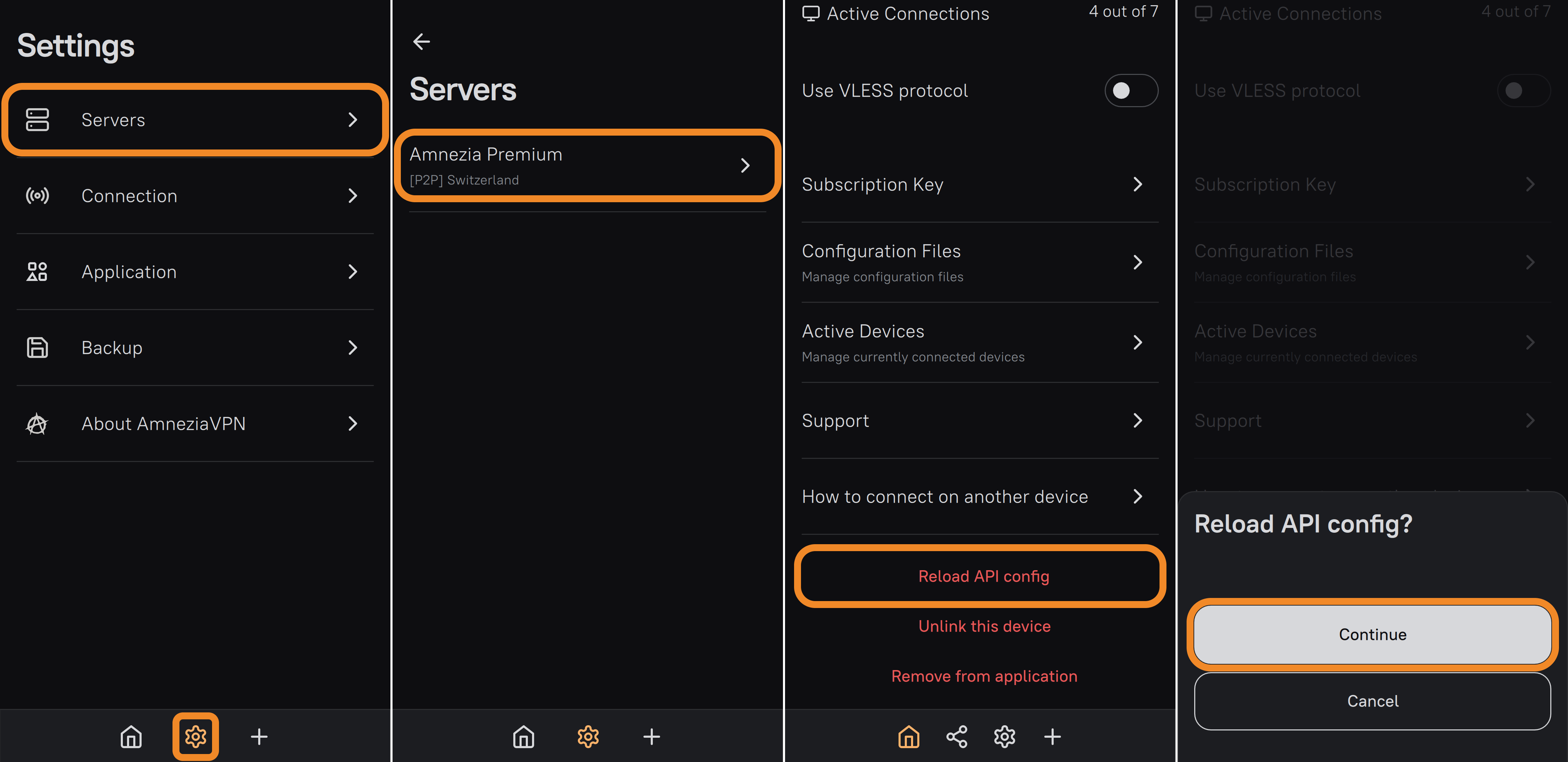Click the highlighted gear icon under Settings
The image size is (1568, 762).
pyautogui.click(x=195, y=736)
